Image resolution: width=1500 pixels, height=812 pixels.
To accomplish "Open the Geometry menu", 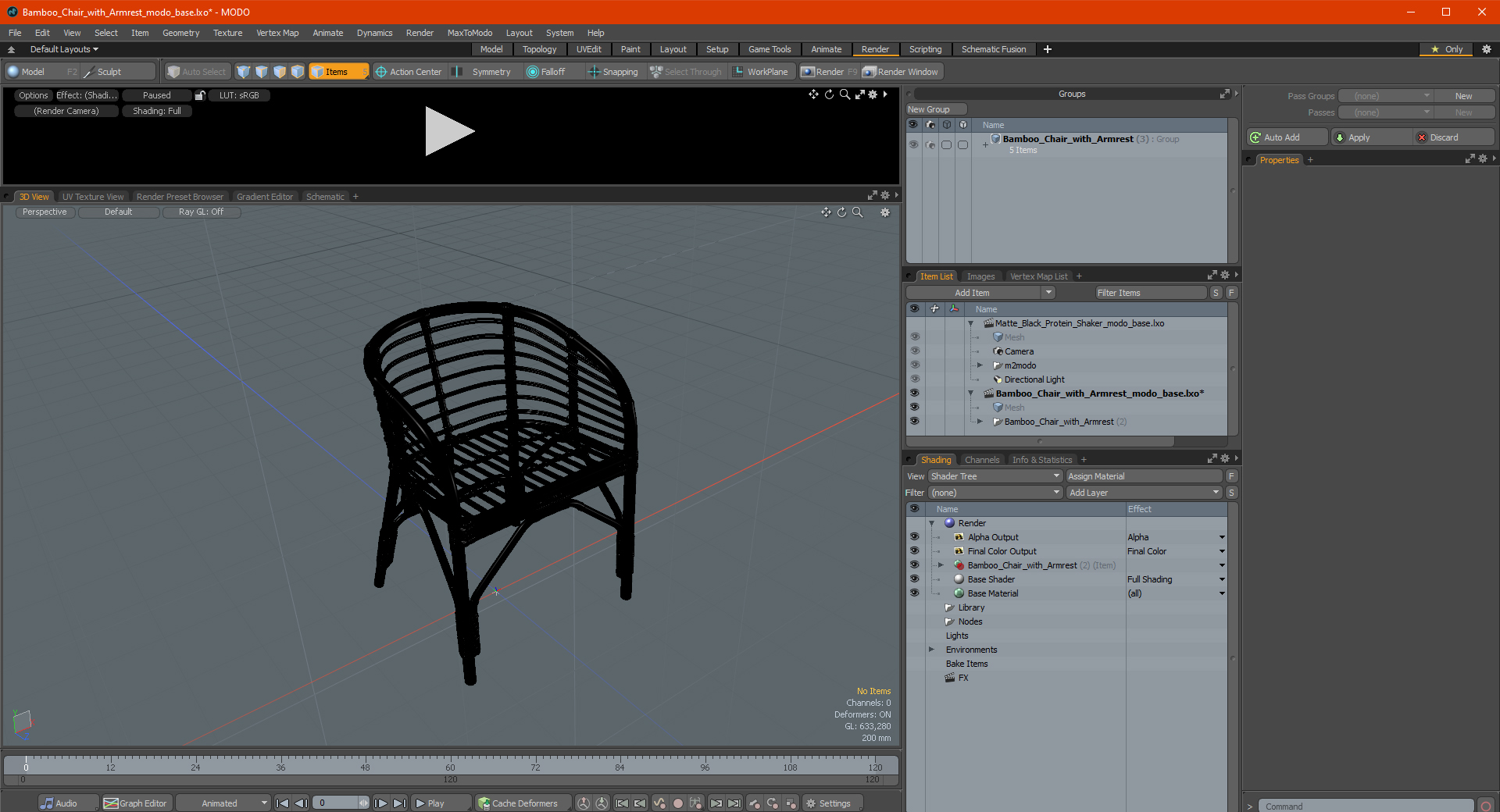I will (180, 33).
